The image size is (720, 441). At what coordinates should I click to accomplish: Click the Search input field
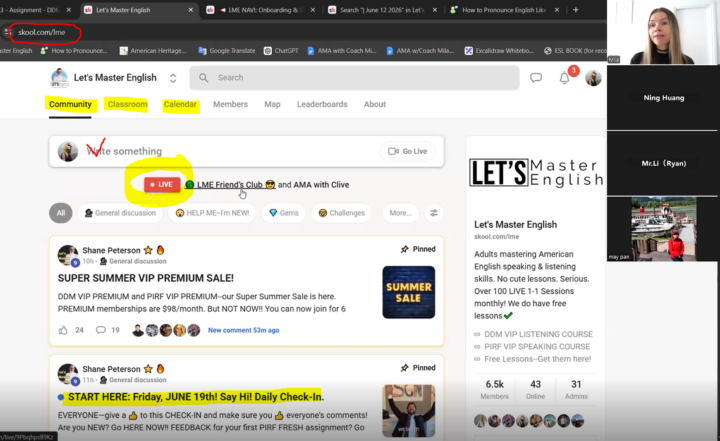(x=354, y=78)
